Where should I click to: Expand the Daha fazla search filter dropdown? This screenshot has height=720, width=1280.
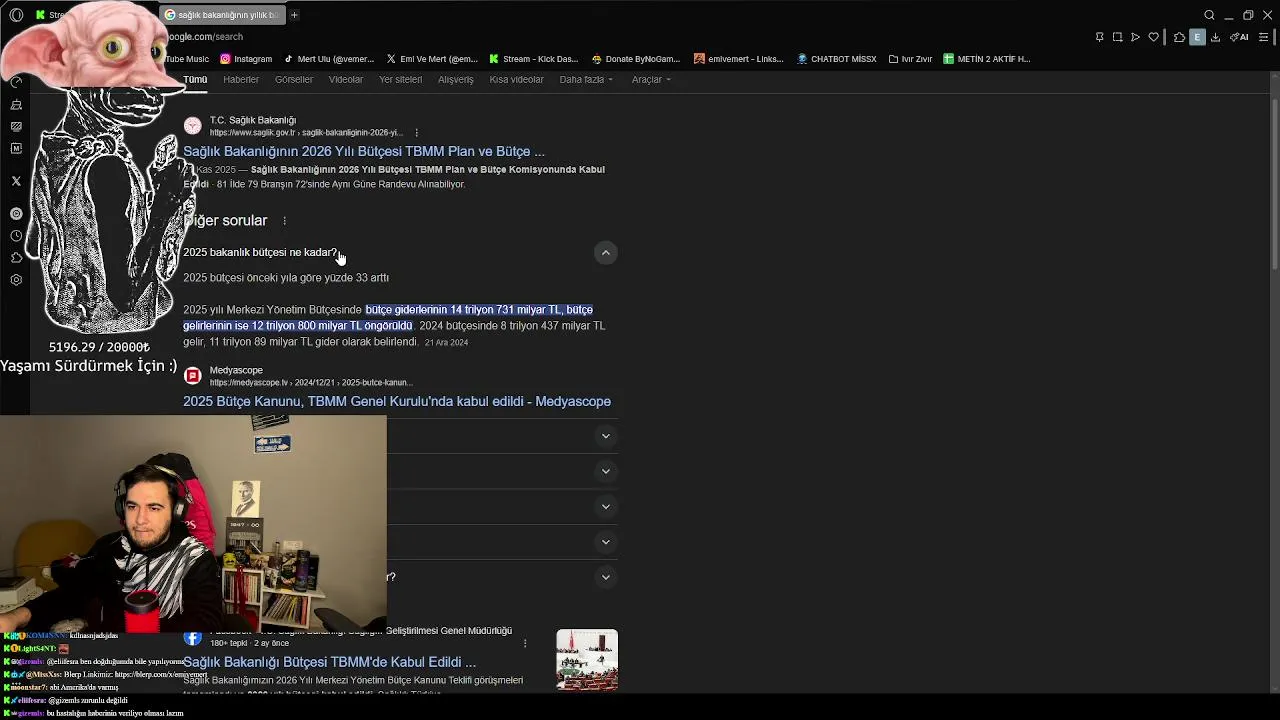point(586,79)
